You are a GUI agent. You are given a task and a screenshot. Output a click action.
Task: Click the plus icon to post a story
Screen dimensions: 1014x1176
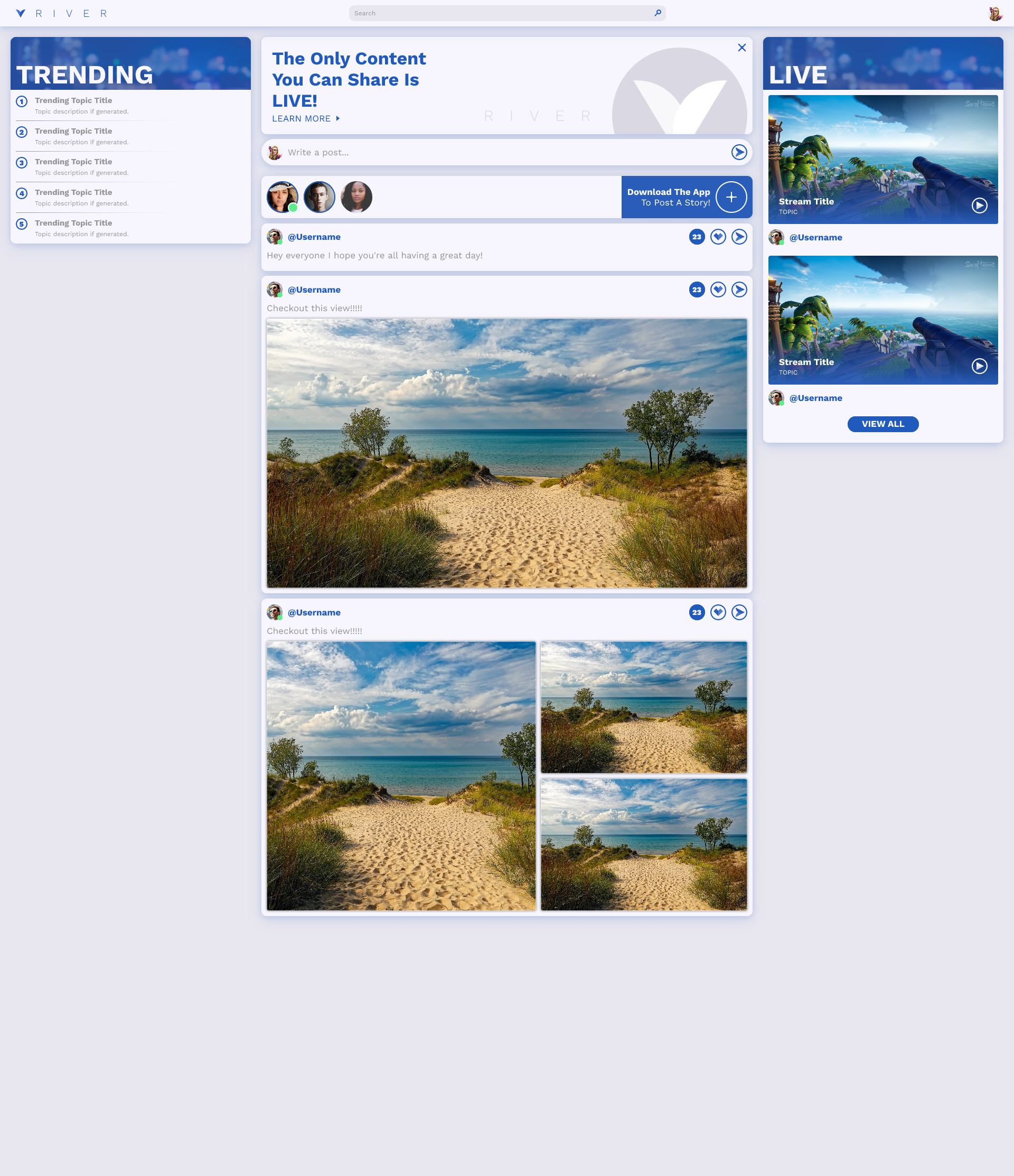click(x=731, y=197)
